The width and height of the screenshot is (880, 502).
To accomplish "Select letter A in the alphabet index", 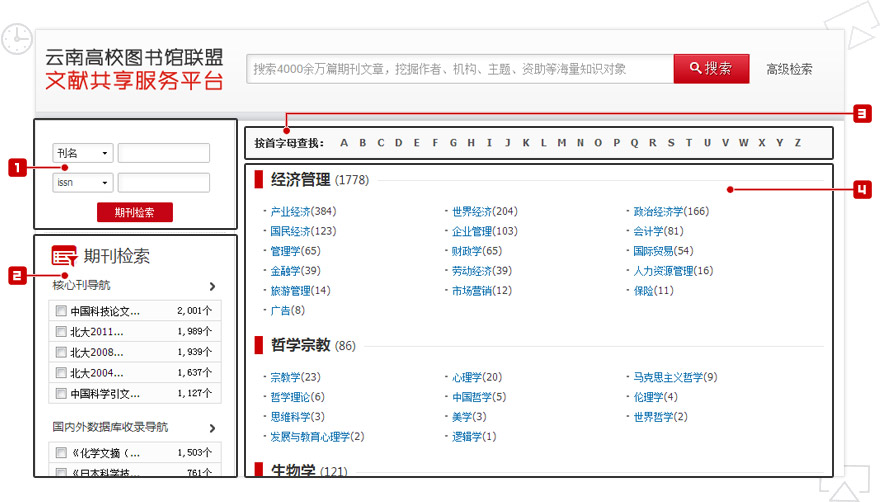I will coord(344,143).
